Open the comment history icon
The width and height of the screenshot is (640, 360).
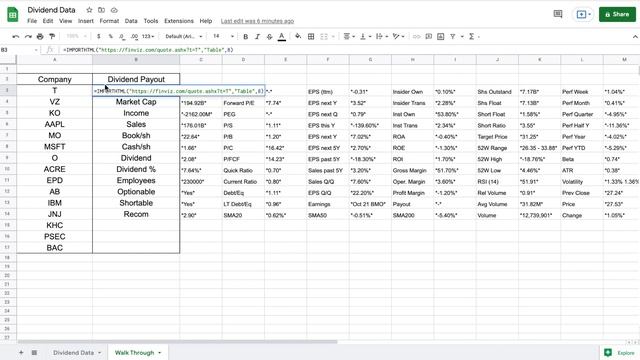click(x=558, y=14)
